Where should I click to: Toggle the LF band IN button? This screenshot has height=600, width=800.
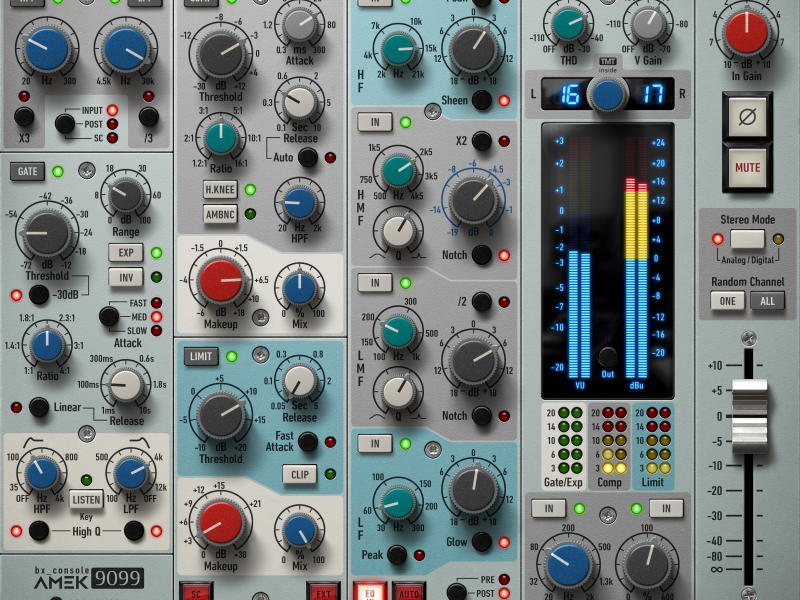coord(375,444)
